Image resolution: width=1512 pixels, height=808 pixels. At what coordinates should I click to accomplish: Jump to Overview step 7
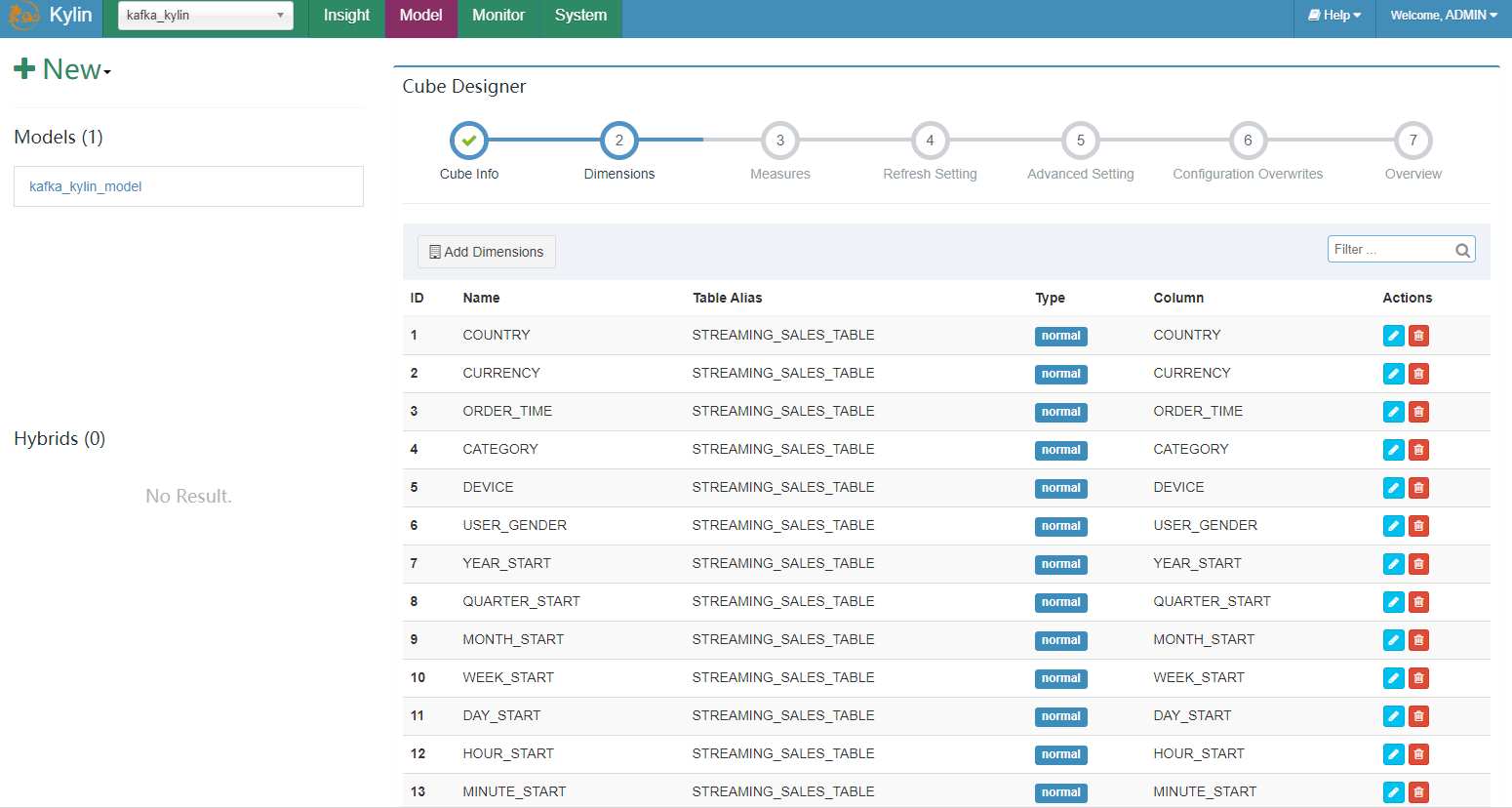tap(1413, 141)
